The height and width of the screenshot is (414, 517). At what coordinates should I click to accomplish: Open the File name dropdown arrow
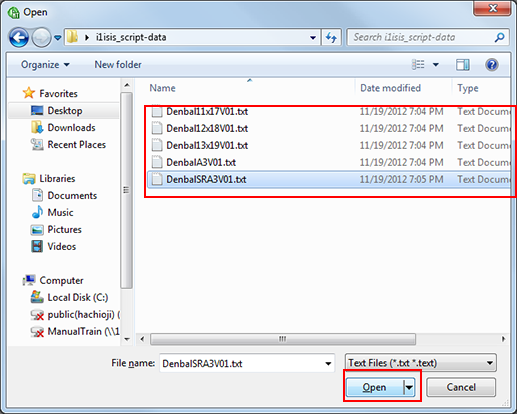(328, 363)
